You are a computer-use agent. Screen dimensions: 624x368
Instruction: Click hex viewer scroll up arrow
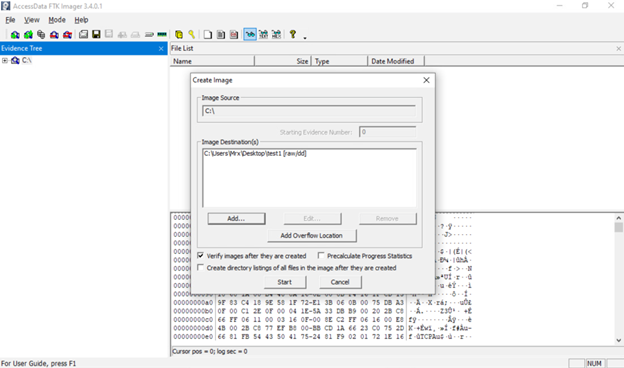(618, 218)
